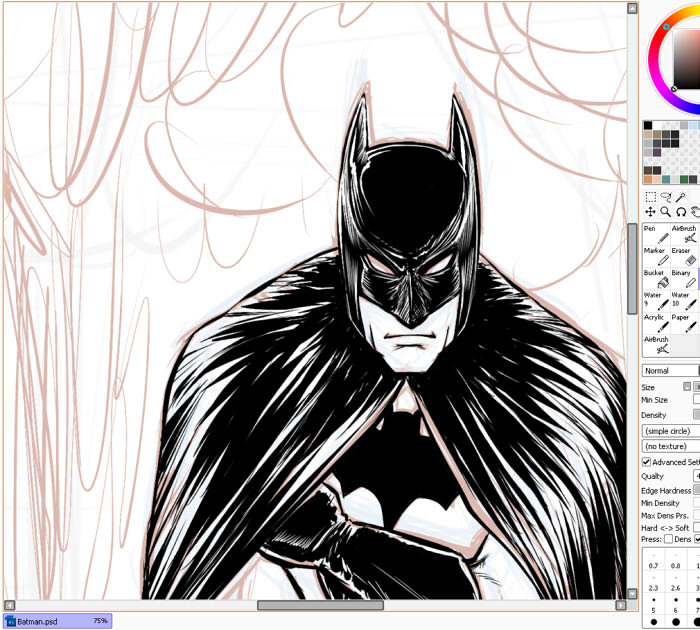Image resolution: width=700 pixels, height=630 pixels.
Task: Toggle the small button beside Size
Action: 687,387
